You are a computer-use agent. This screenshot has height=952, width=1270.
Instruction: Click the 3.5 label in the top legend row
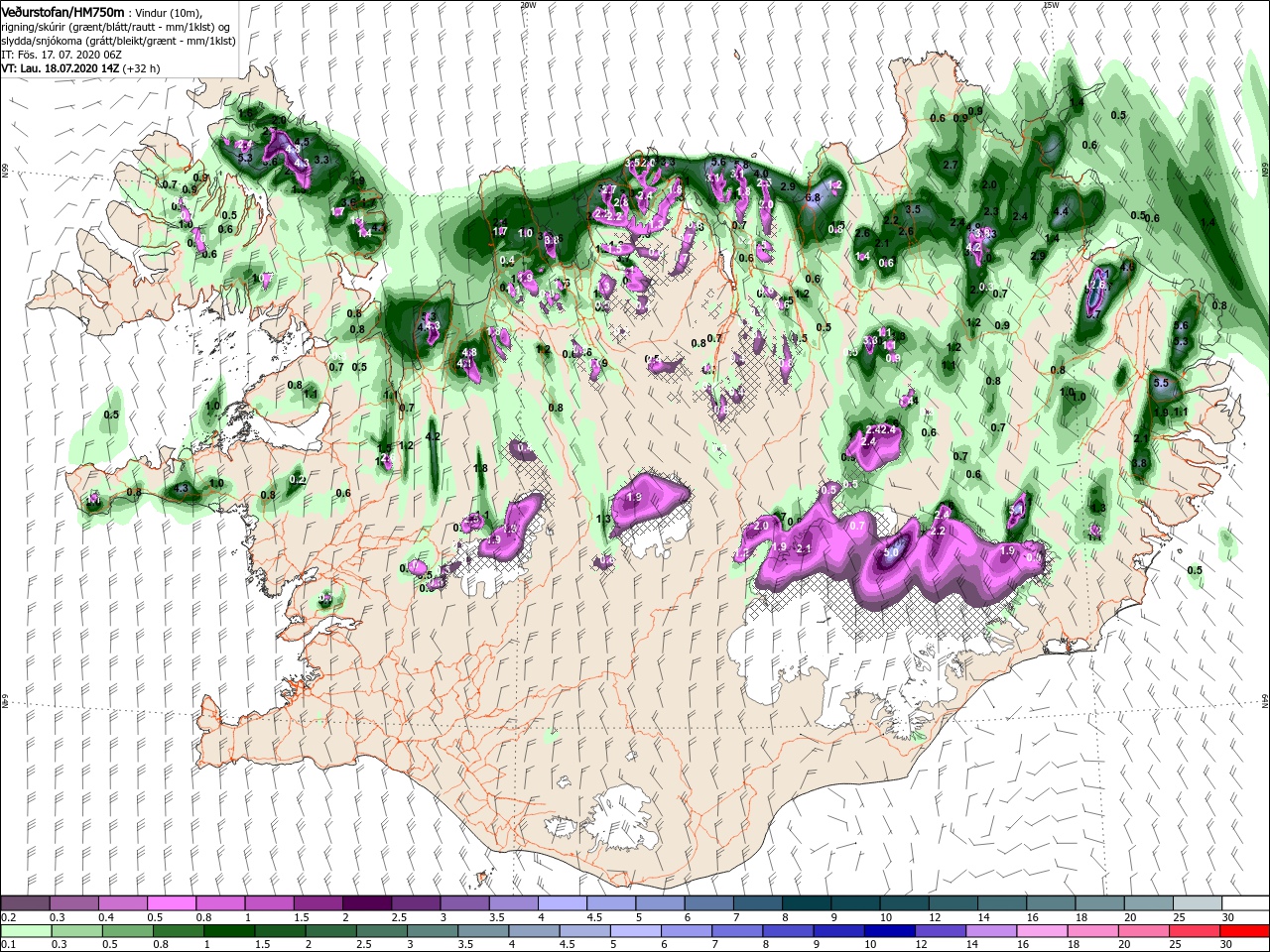point(496,917)
